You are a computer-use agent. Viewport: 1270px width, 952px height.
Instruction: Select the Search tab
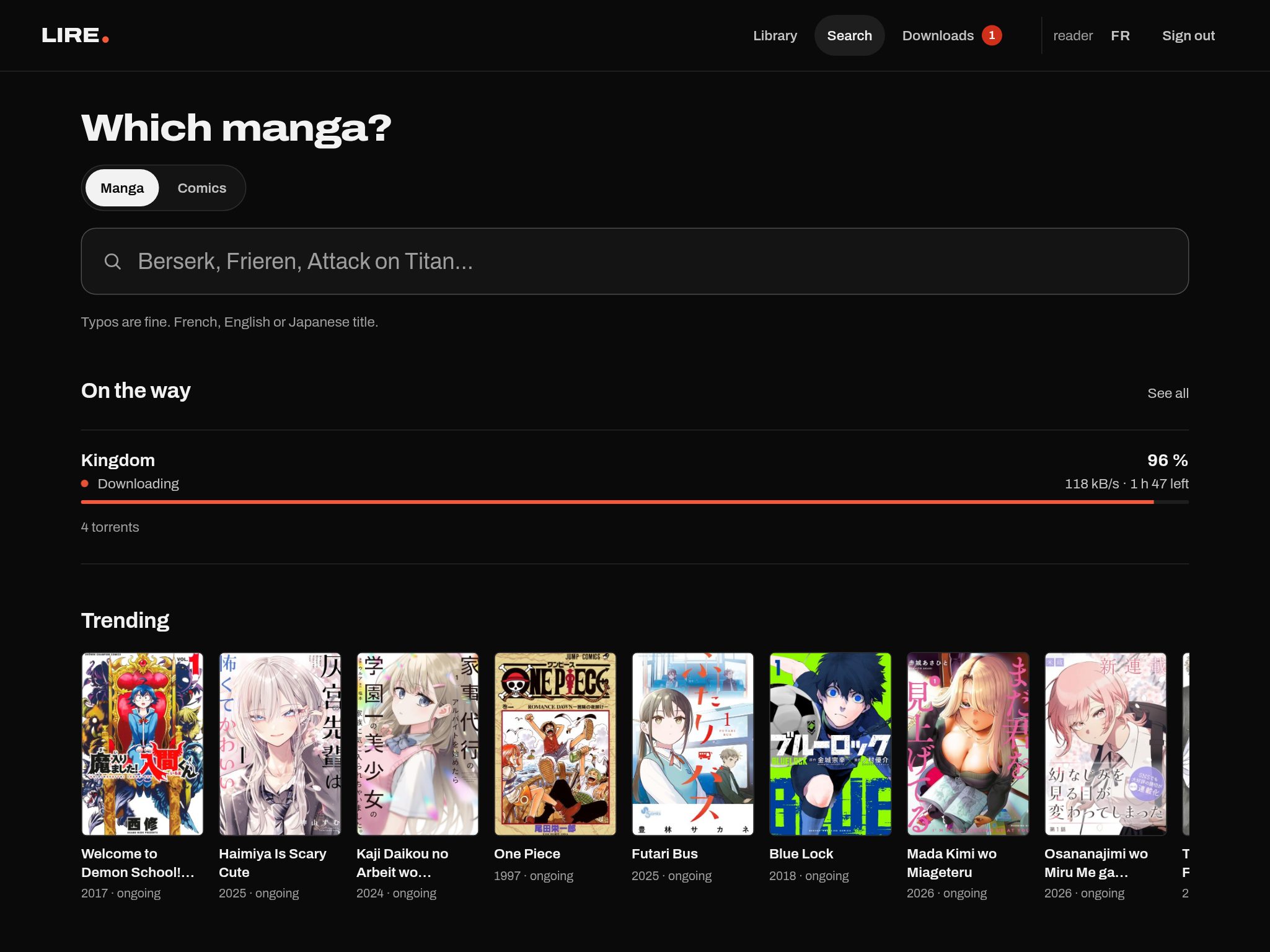[x=849, y=35]
